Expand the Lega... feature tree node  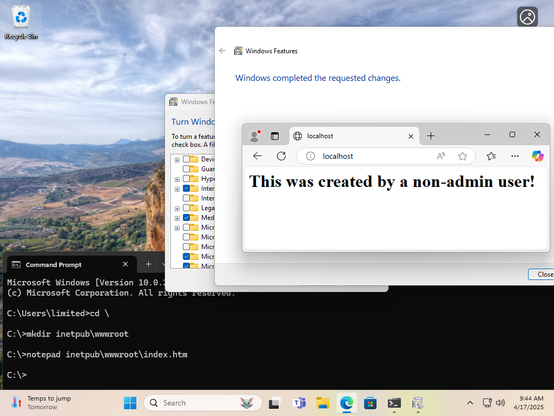[177, 209]
